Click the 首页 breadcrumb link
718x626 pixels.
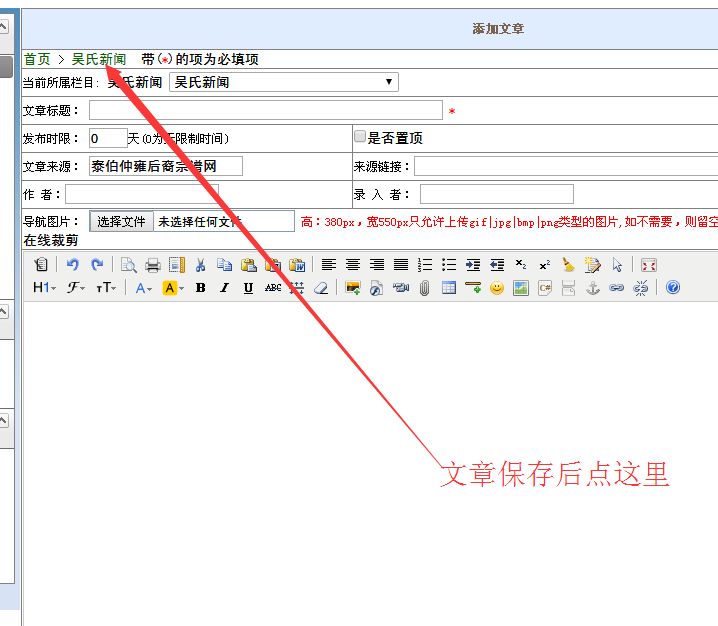point(37,60)
